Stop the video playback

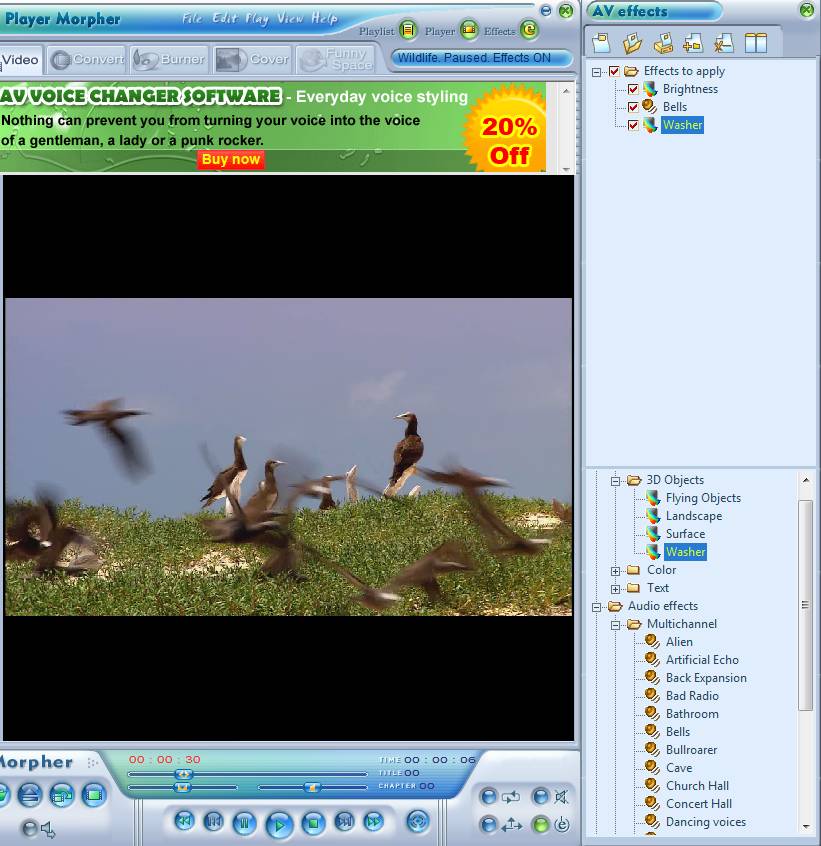[x=313, y=823]
